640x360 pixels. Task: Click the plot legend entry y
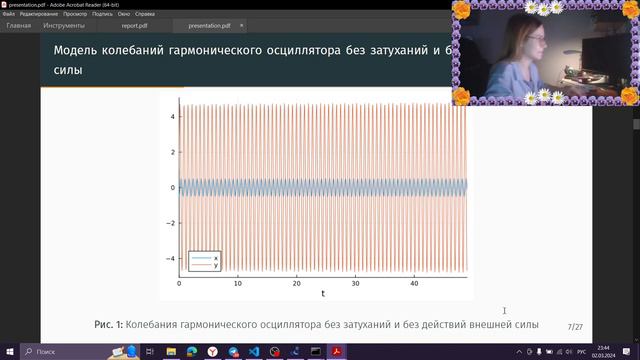(205, 265)
